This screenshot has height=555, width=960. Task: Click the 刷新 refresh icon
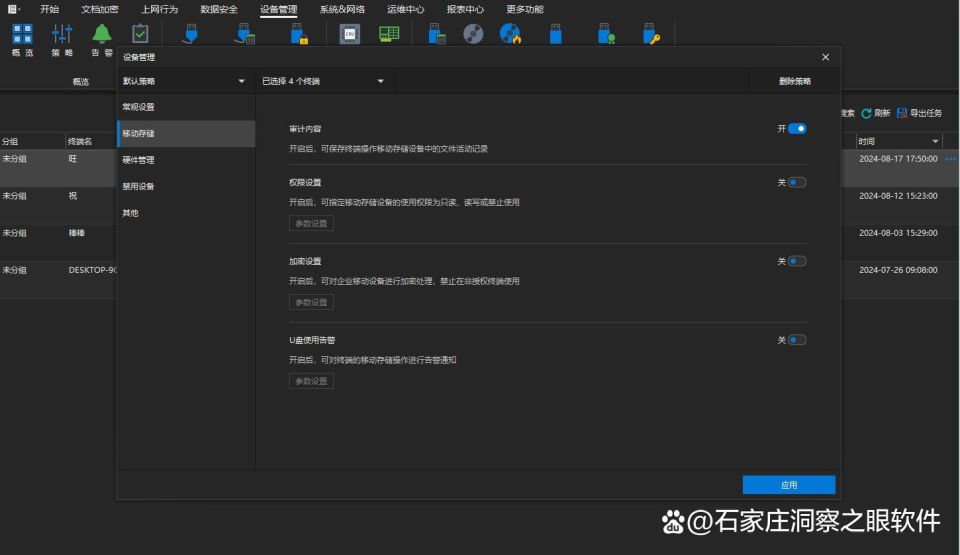coord(866,113)
